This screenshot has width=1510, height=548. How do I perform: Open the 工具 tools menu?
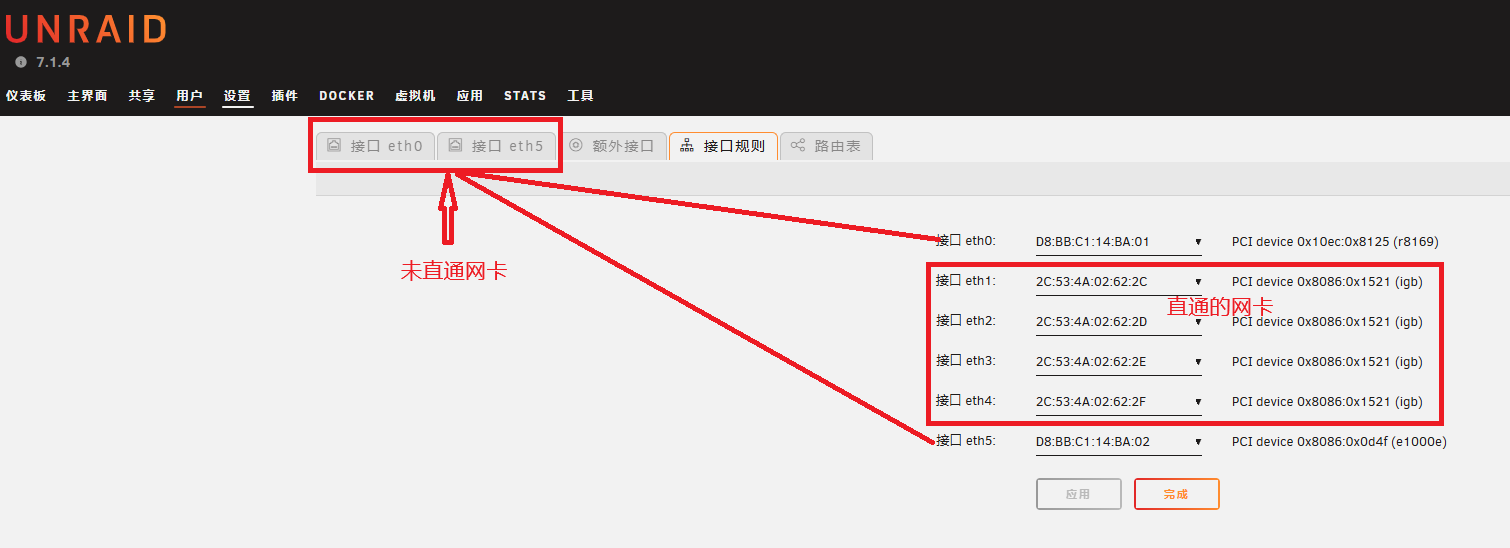point(580,96)
